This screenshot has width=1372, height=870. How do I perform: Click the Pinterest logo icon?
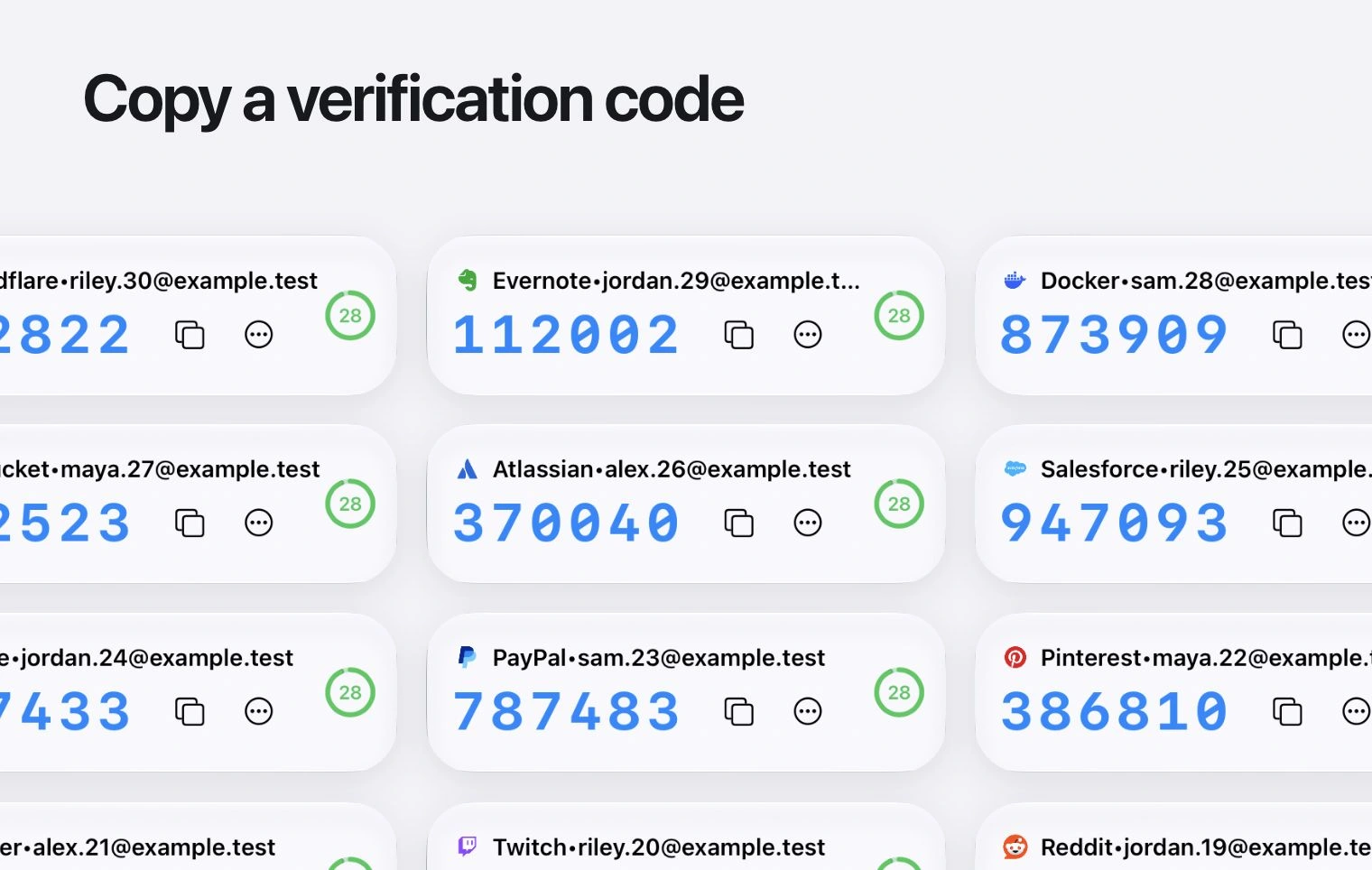(x=1015, y=657)
